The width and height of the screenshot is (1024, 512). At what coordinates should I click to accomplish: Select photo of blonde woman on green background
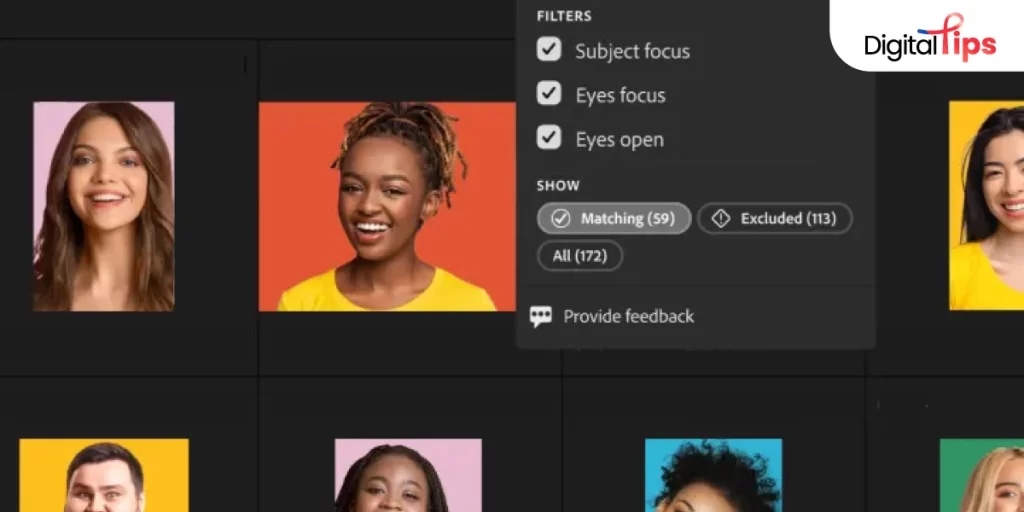pyautogui.click(x=982, y=475)
